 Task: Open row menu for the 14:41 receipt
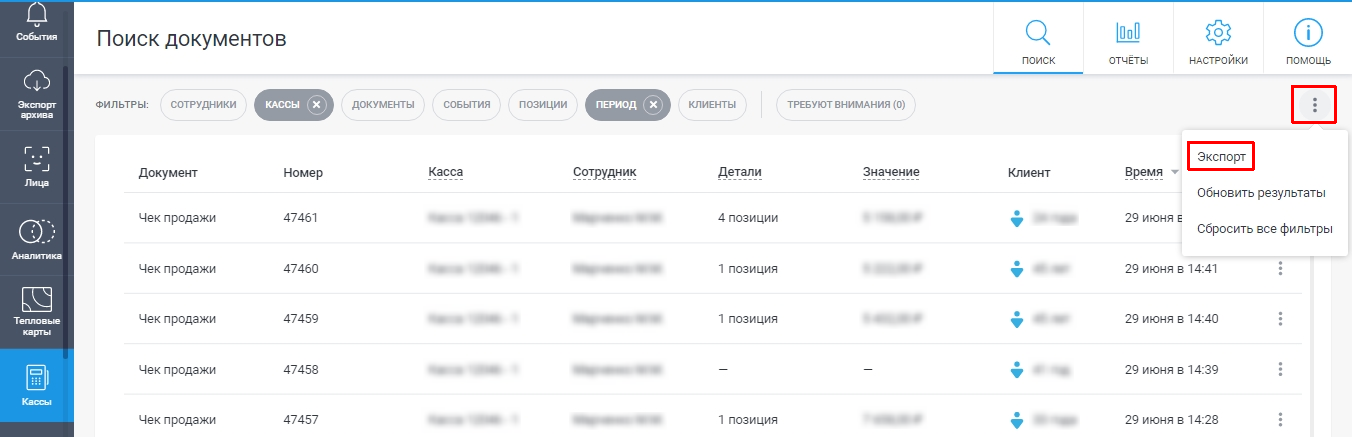tap(1280, 268)
